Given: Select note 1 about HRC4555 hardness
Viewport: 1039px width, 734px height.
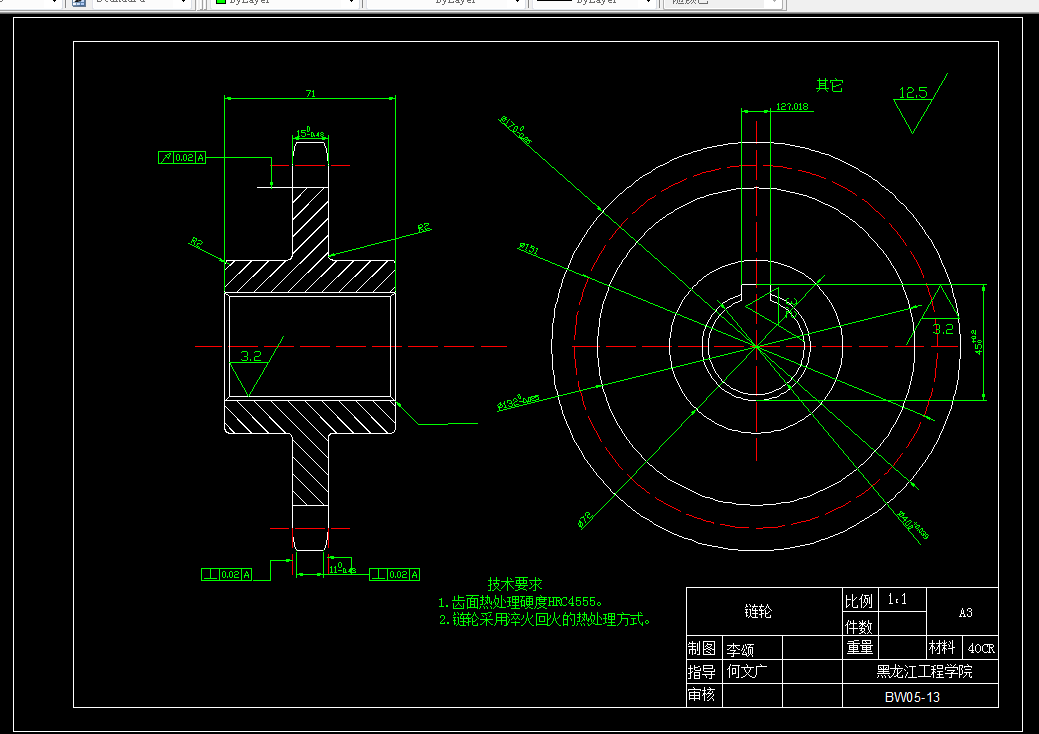Looking at the screenshot, I should (x=521, y=602).
